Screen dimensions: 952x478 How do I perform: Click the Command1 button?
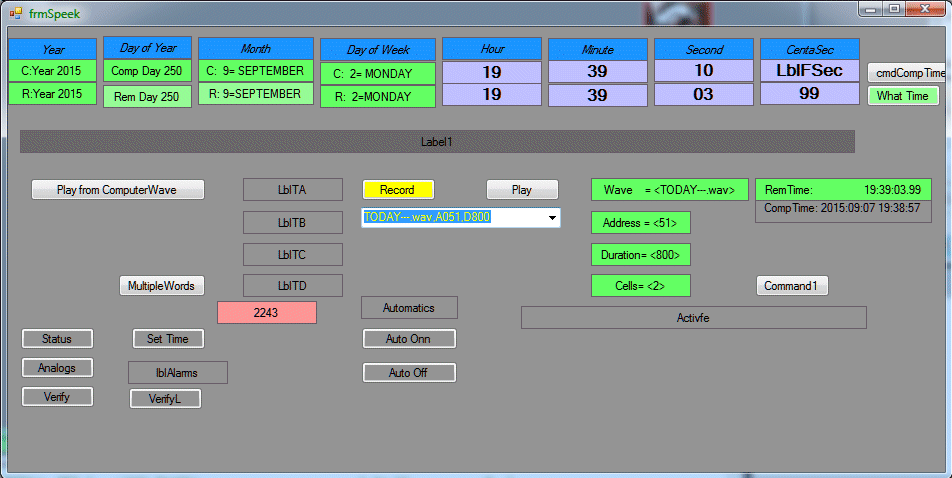tap(792, 285)
